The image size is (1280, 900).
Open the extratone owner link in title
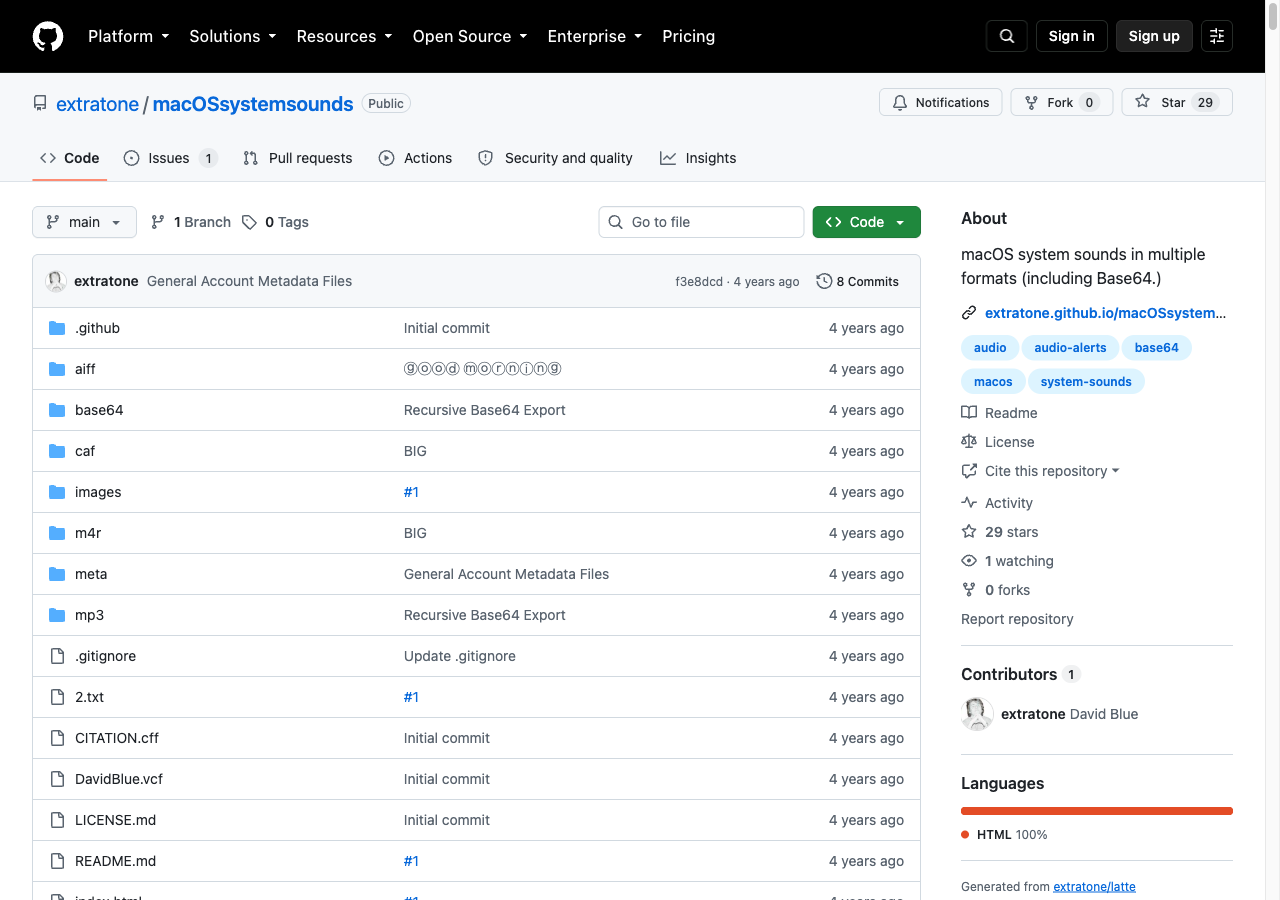(97, 104)
